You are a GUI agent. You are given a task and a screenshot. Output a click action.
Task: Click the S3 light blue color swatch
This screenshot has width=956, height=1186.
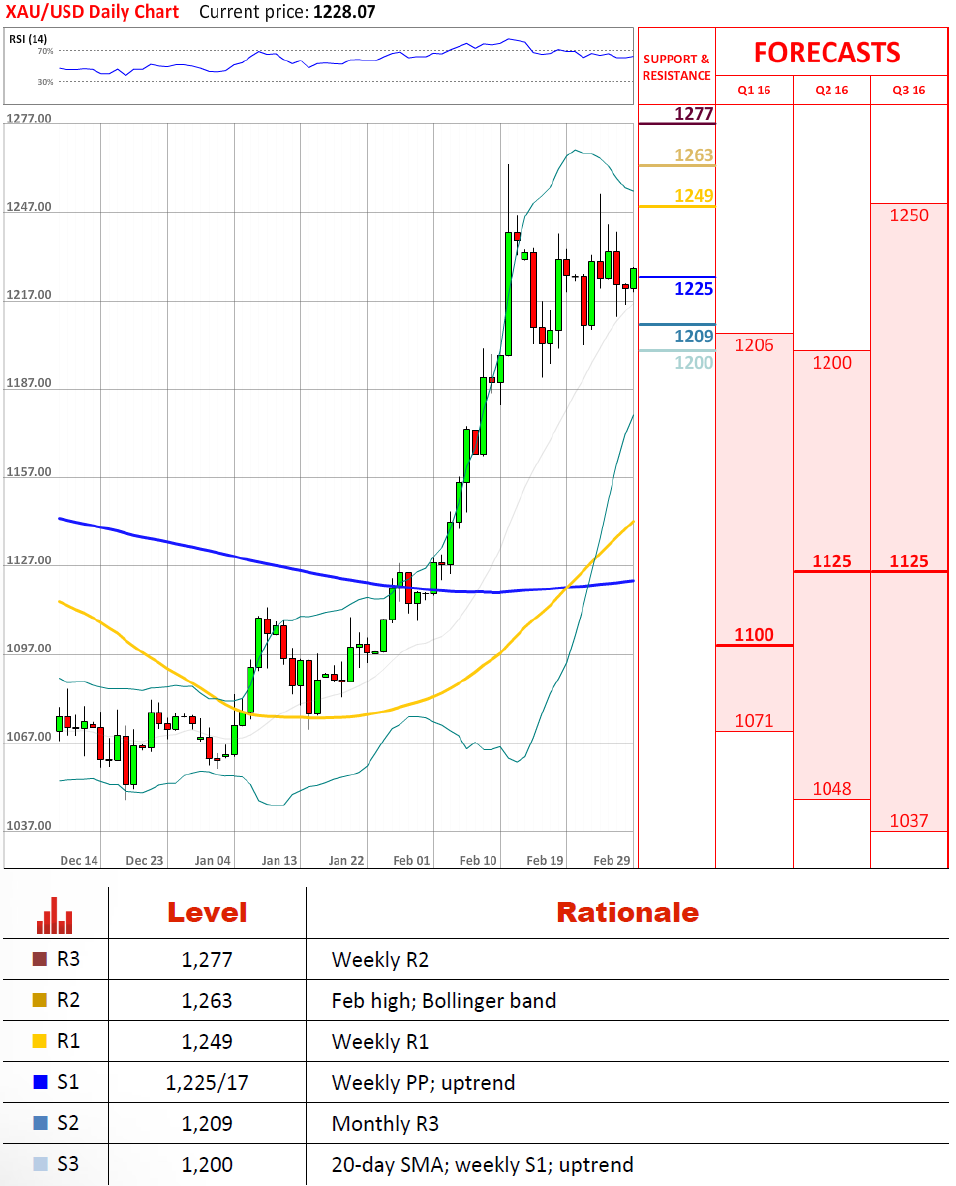tap(40, 1164)
